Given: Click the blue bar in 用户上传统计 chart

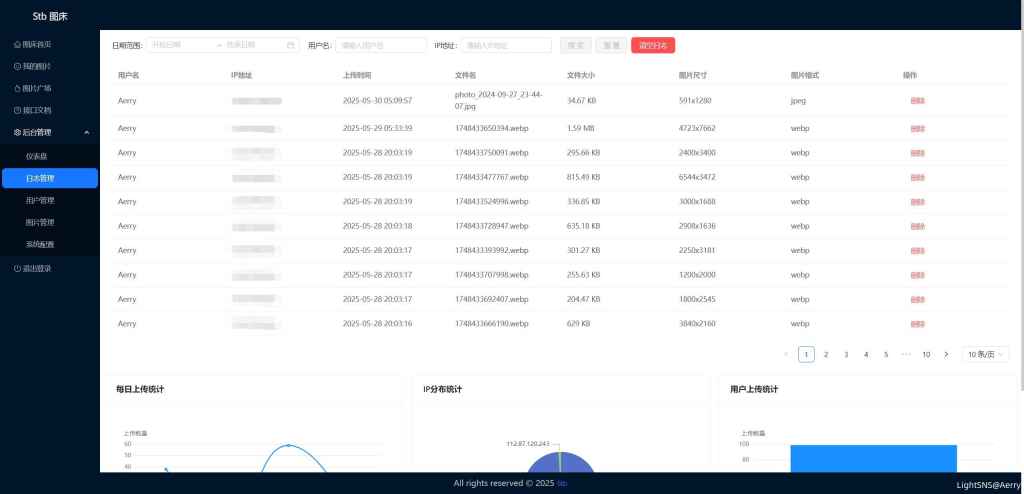Looking at the screenshot, I should tap(873, 459).
